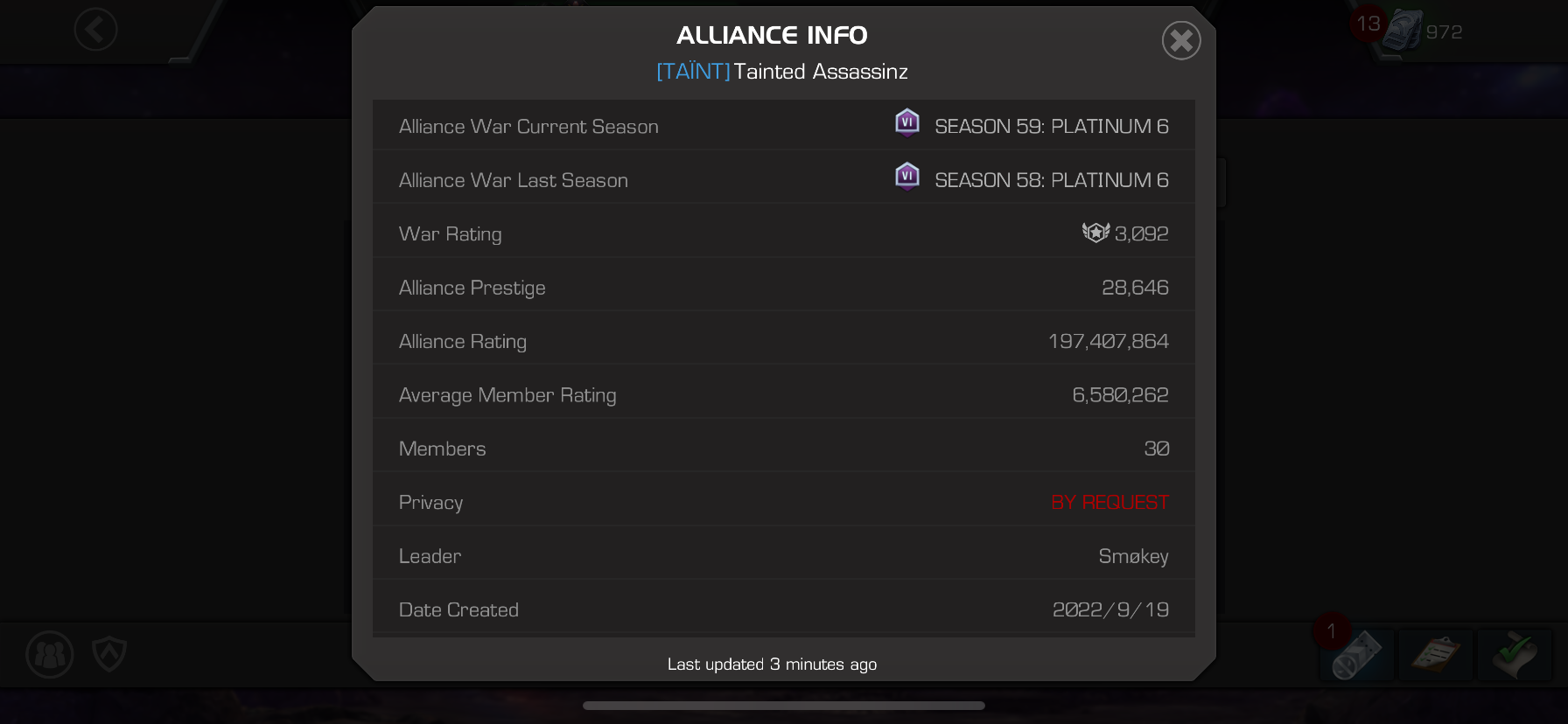Select the Season 58 Platinum badge icon
The image size is (1568, 724).
point(907,177)
